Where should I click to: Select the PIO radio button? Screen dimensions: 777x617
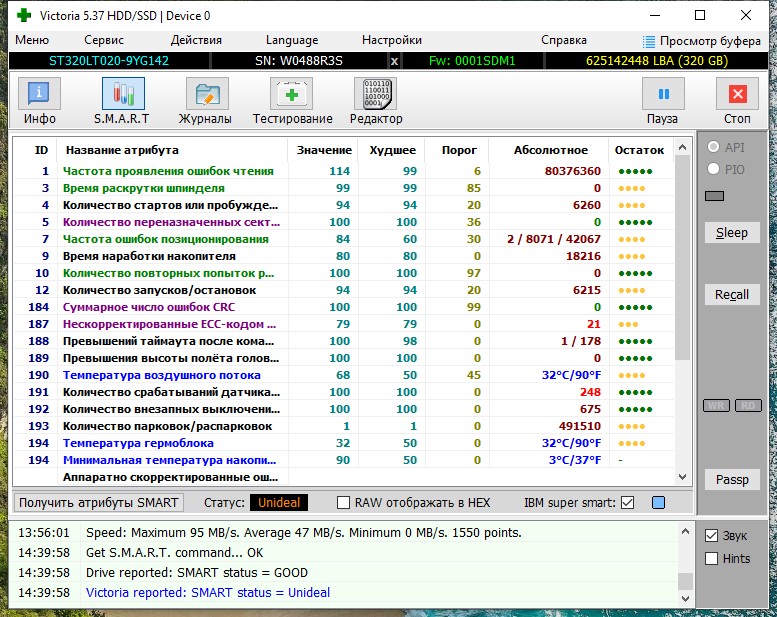tap(713, 169)
